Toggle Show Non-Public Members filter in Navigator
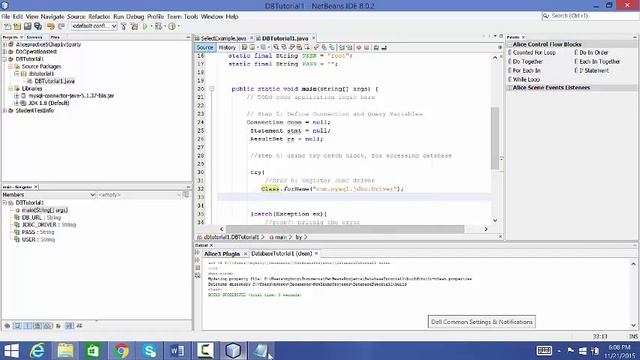Viewport: 640px width, 360px height. (38, 326)
